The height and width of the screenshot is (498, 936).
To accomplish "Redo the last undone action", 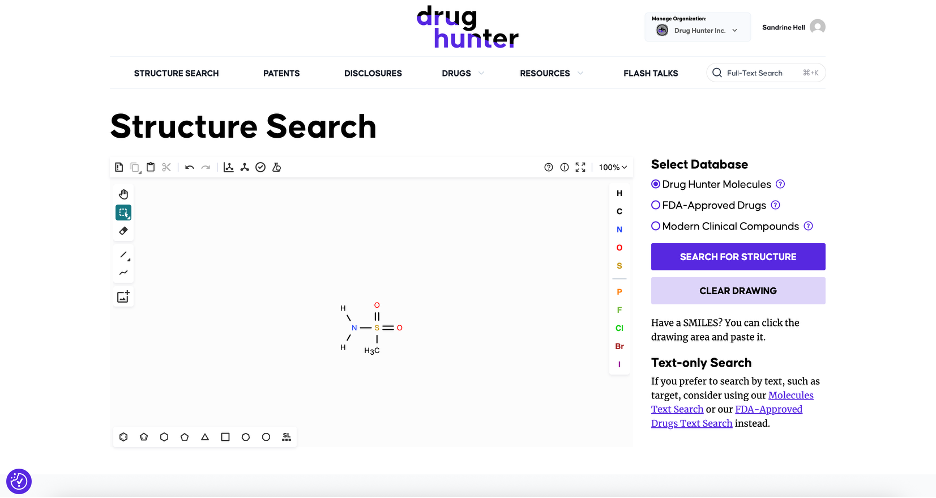I will 205,167.
